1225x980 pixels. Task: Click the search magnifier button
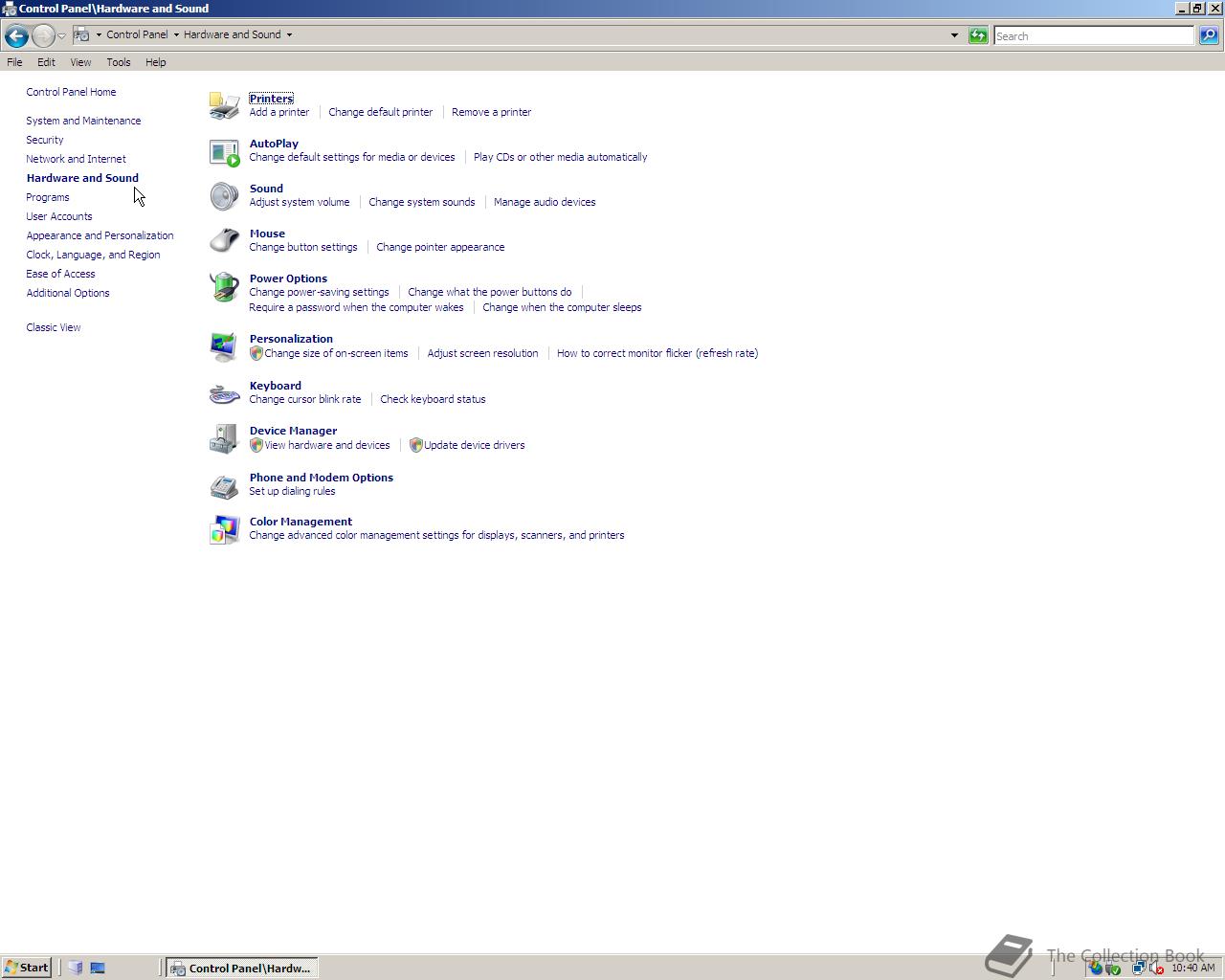coord(1209,35)
